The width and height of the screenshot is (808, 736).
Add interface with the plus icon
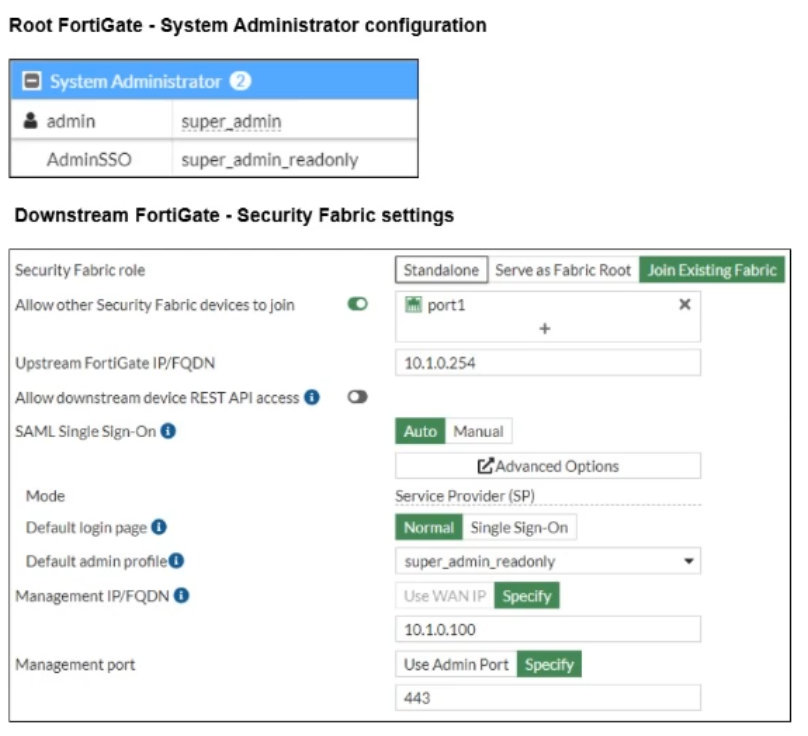545,328
